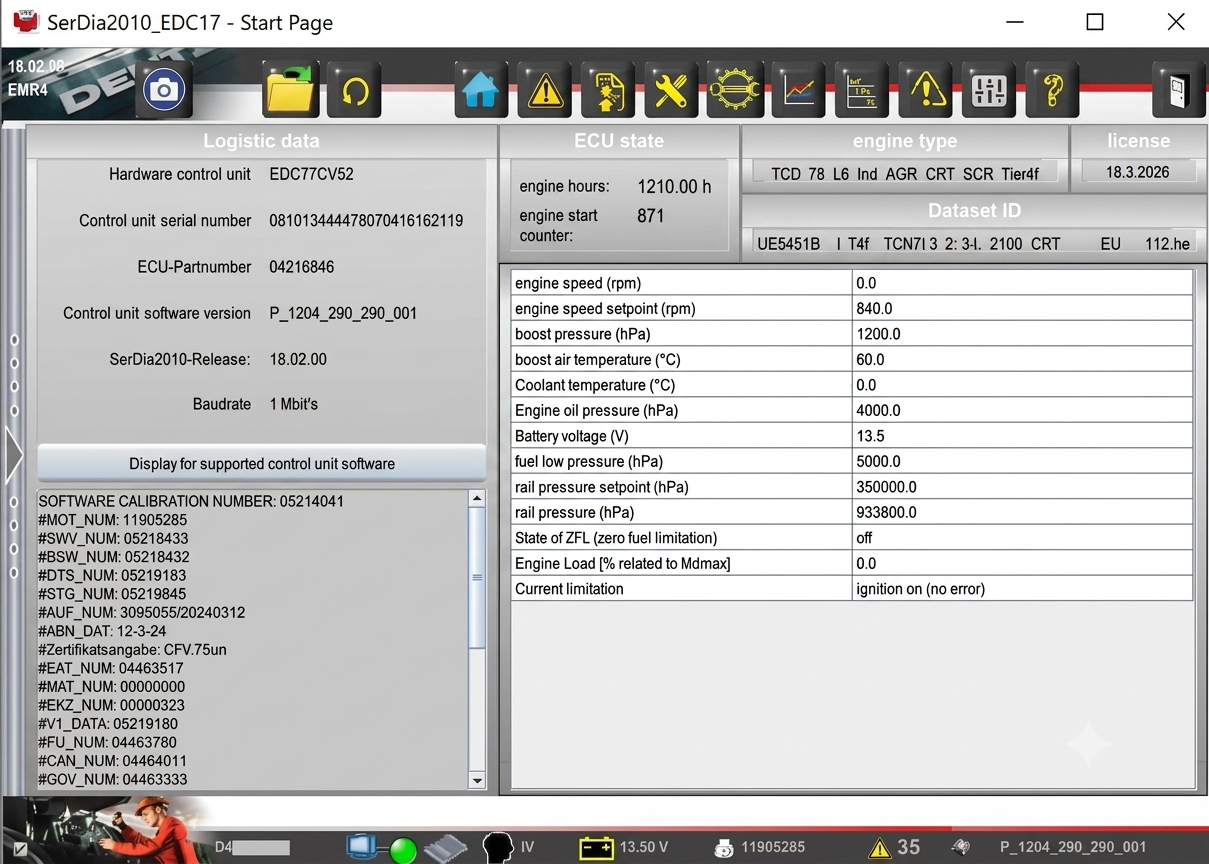The width and height of the screenshot is (1209, 864).
Task: Click the #MOT_NUM: 11905285 line
Action: (112, 520)
